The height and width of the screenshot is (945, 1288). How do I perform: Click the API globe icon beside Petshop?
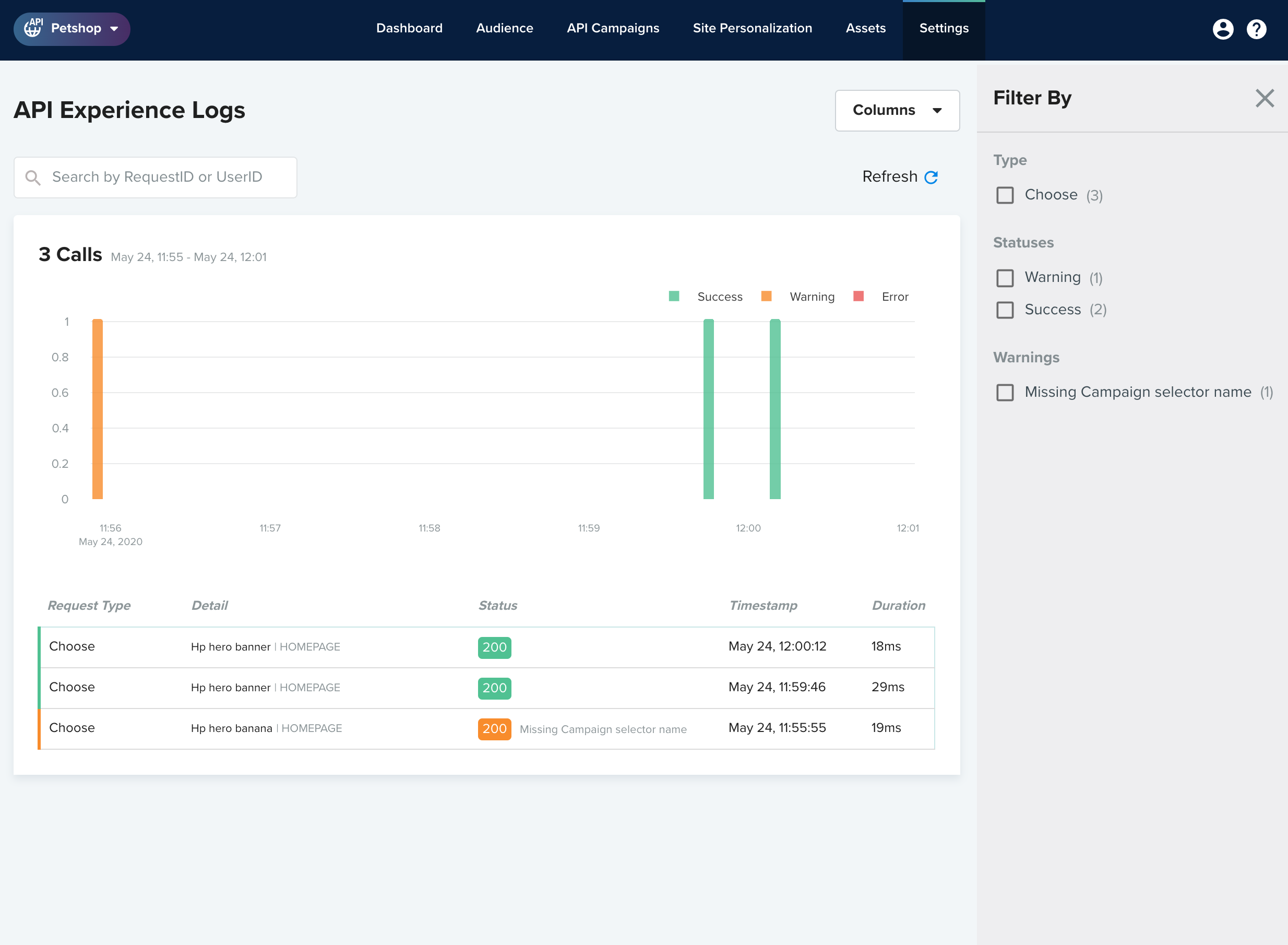[x=34, y=28]
